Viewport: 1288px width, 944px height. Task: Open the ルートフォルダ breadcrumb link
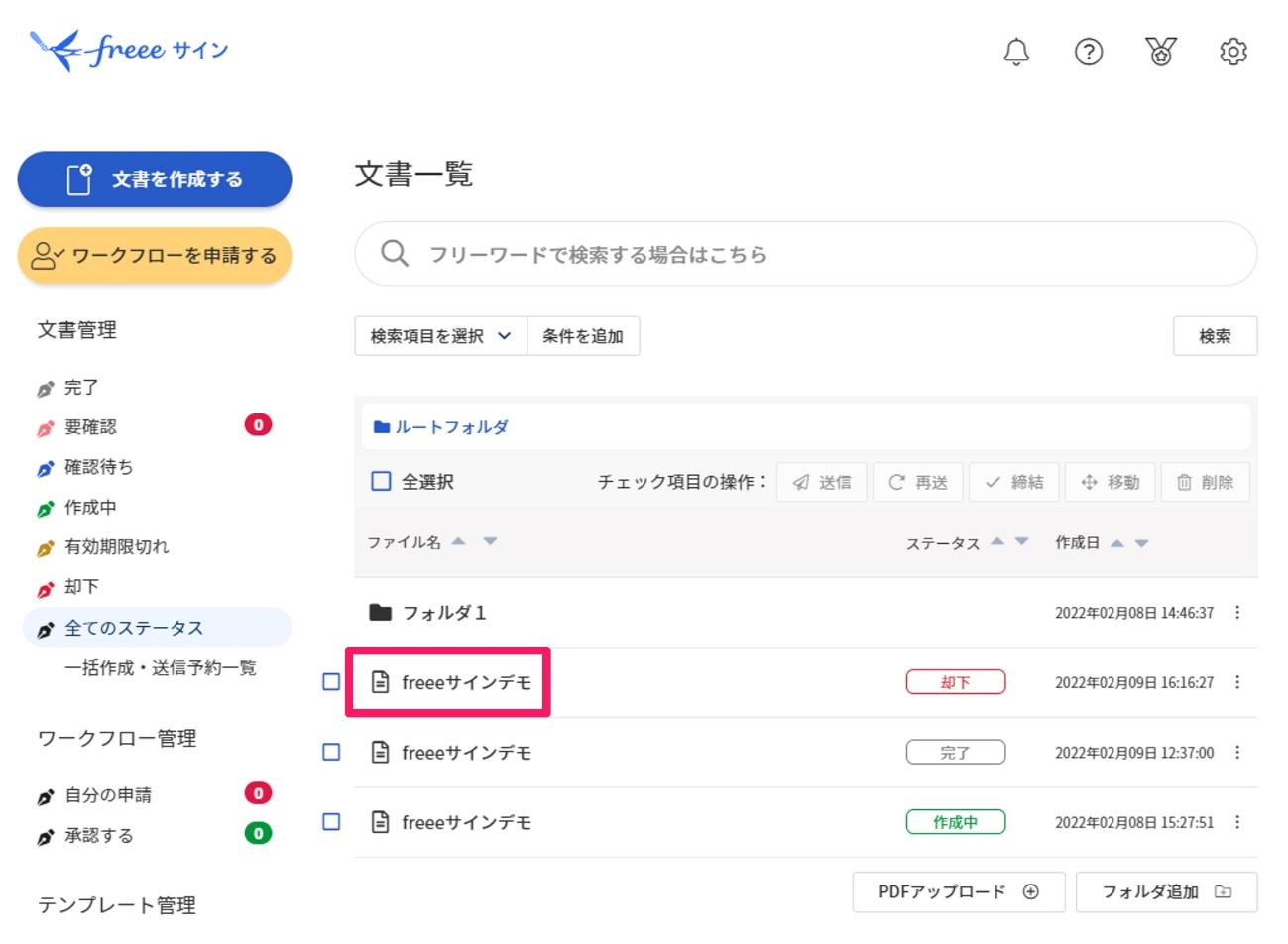point(451,427)
